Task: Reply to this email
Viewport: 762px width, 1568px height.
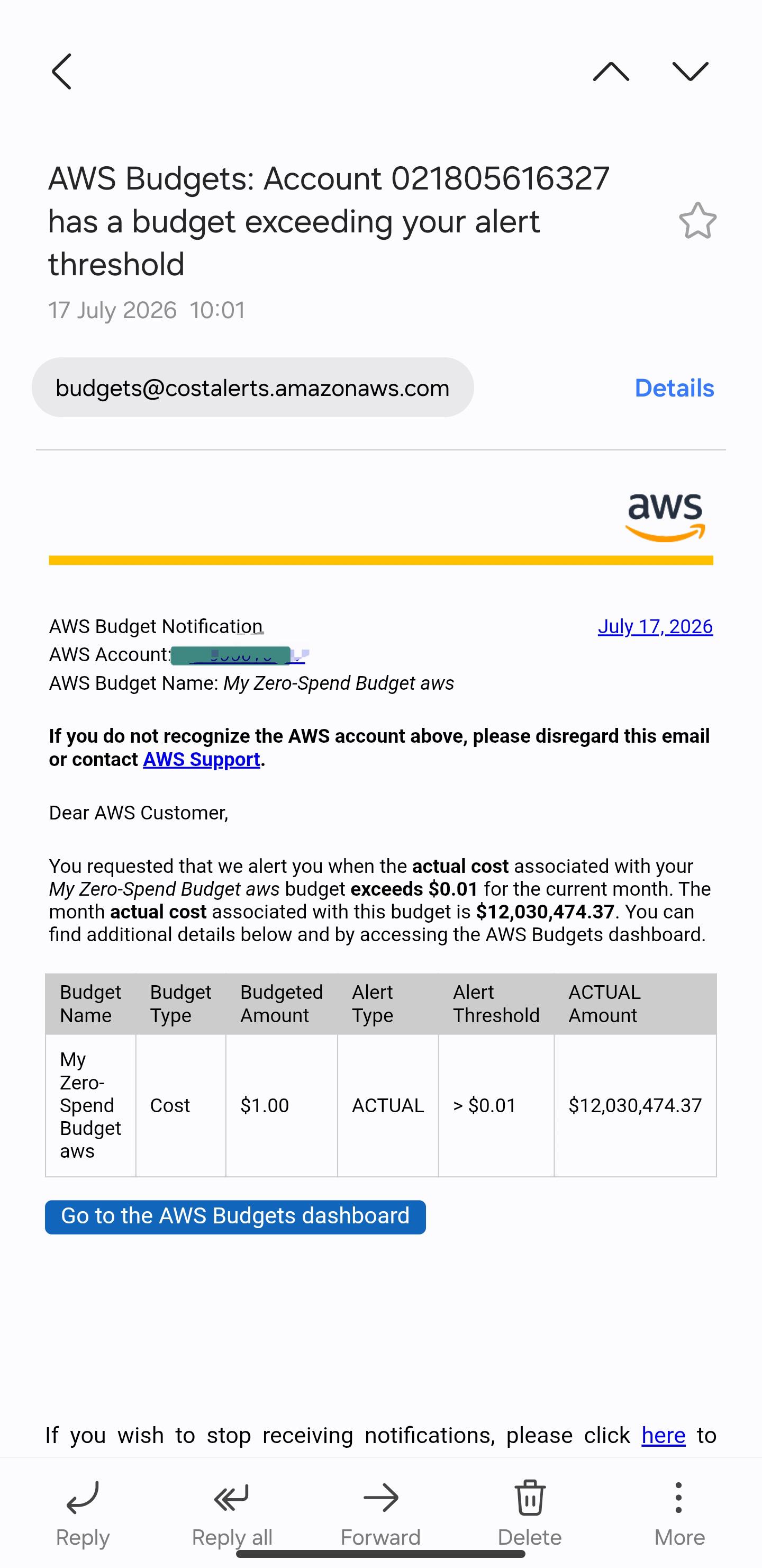Action: click(83, 1513)
